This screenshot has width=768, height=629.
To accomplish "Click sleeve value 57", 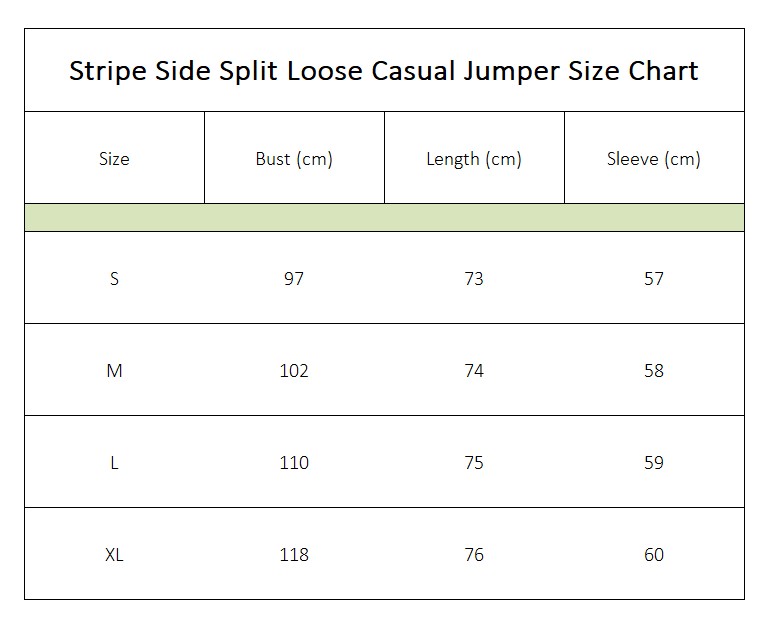I will tap(653, 278).
